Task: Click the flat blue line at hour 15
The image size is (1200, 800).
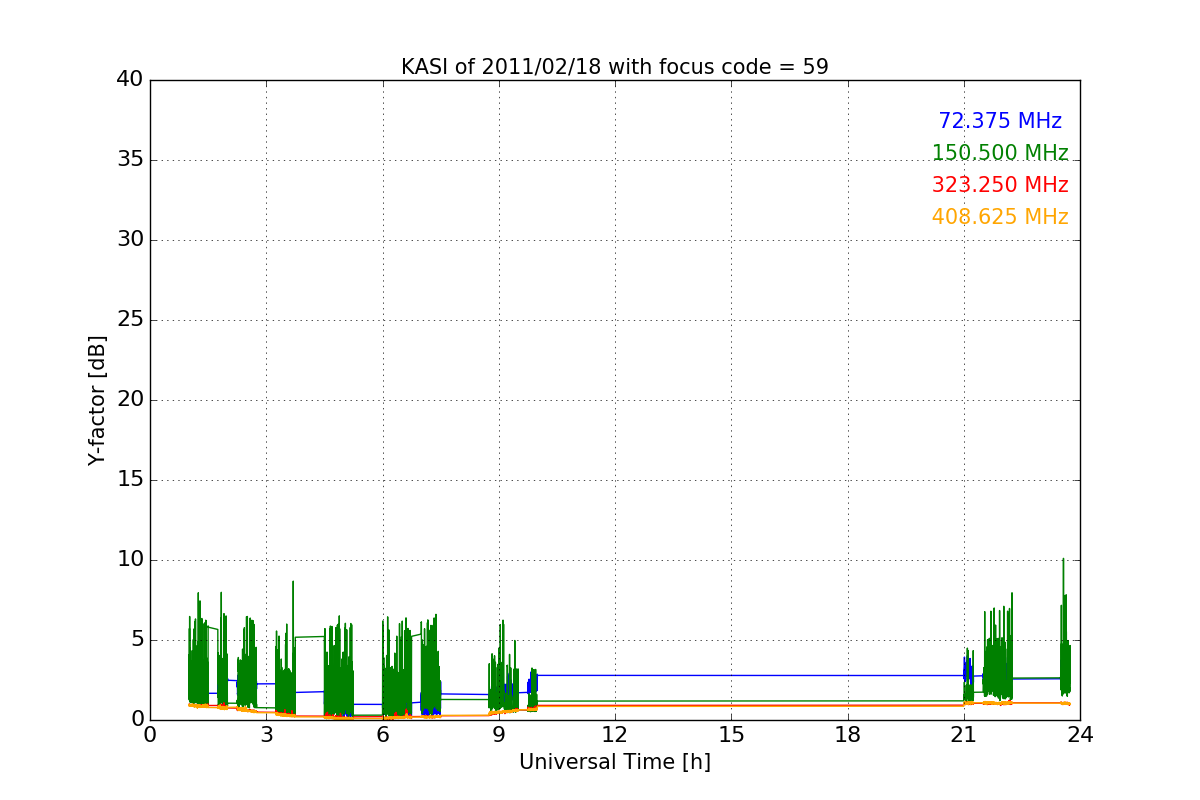Action: tap(731, 675)
